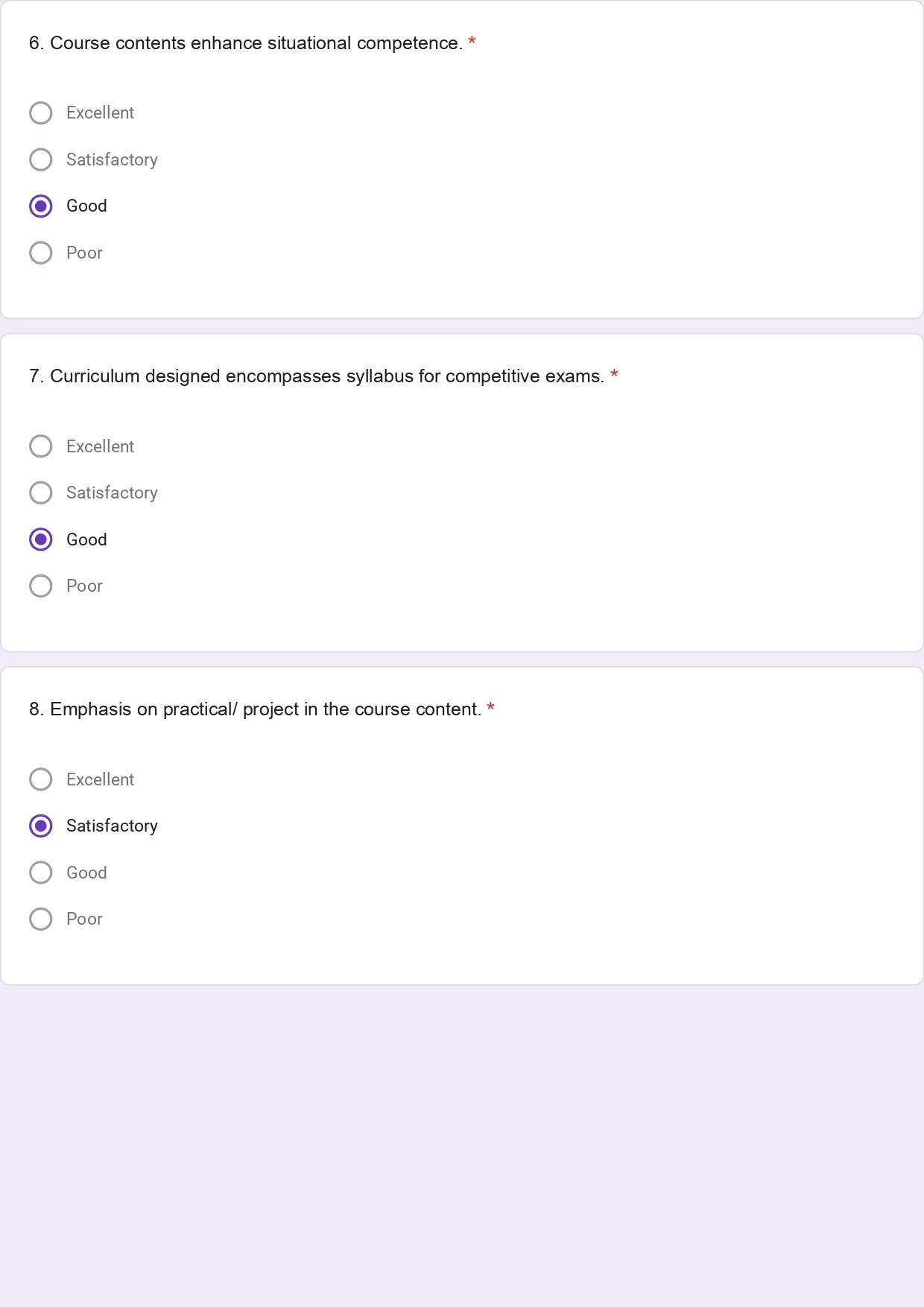Mark Poor for question 6 situational competence
The height and width of the screenshot is (1307, 924).
pos(41,253)
